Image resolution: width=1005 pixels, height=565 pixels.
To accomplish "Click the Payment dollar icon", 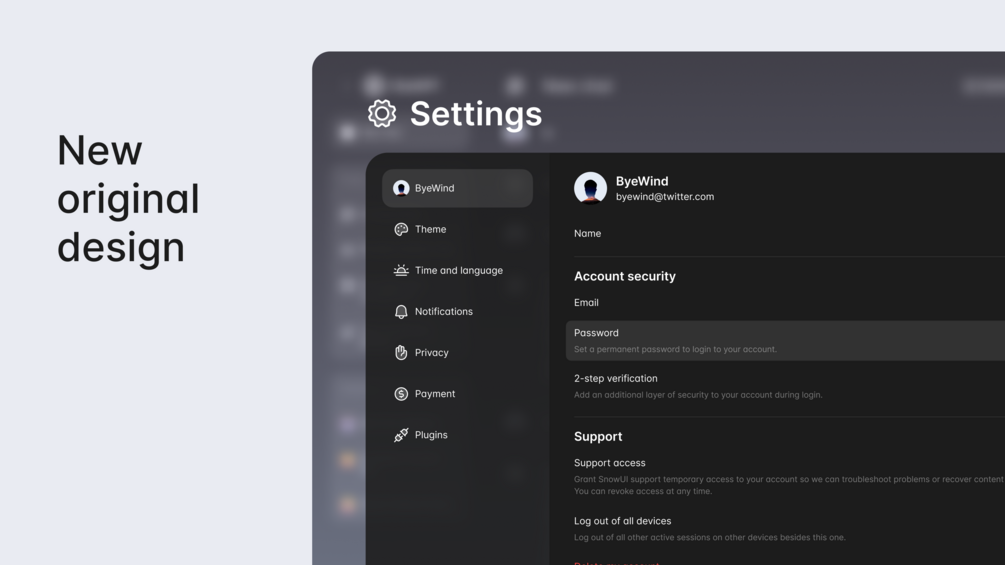I will pyautogui.click(x=401, y=394).
